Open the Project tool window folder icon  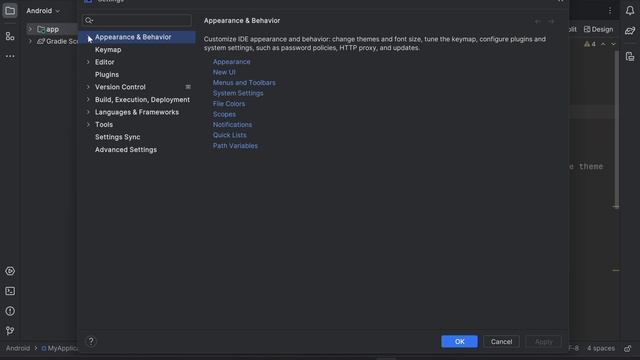click(x=10, y=11)
